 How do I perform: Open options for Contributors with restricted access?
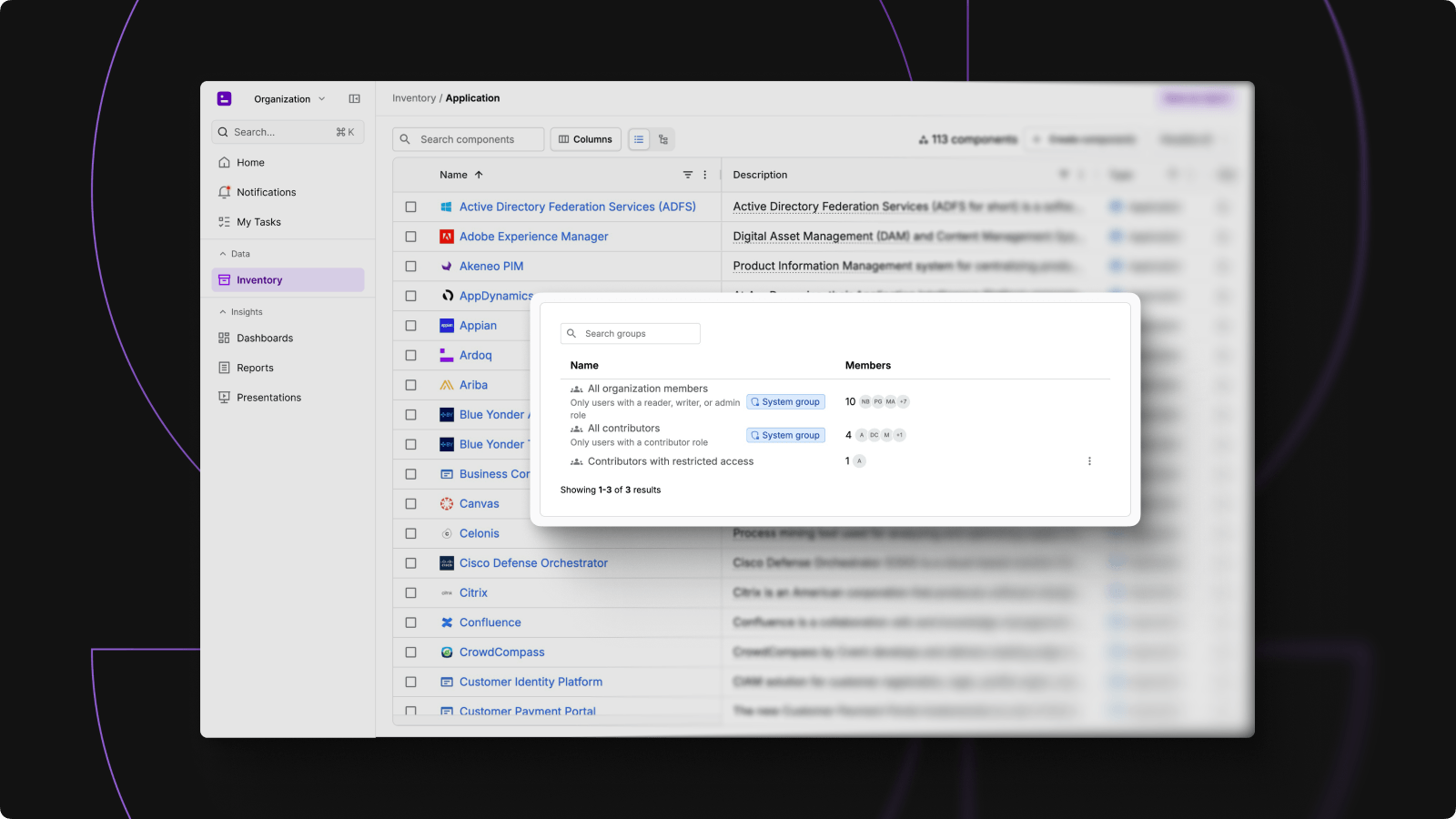[1089, 461]
